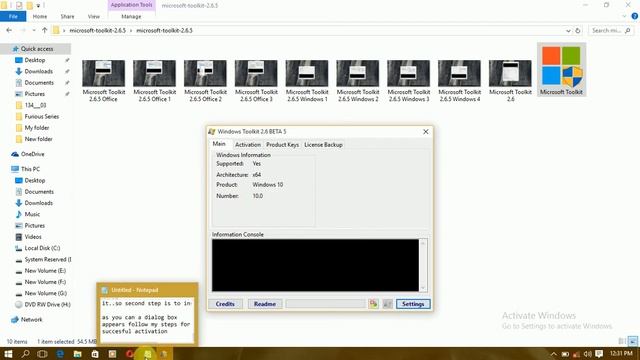Image resolution: width=640 pixels, height=360 pixels.
Task: Open the Microsoft Toolkit application icon
Action: tap(561, 70)
